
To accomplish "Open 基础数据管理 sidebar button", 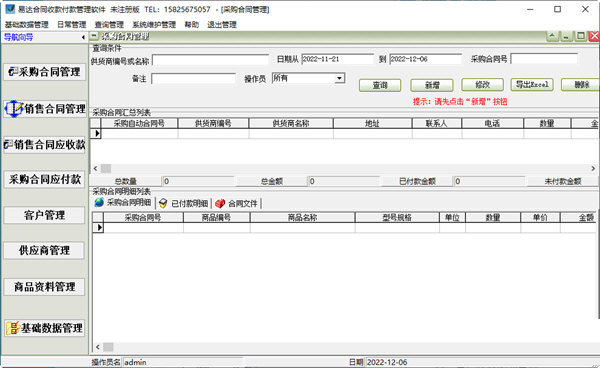I will click(x=44, y=328).
